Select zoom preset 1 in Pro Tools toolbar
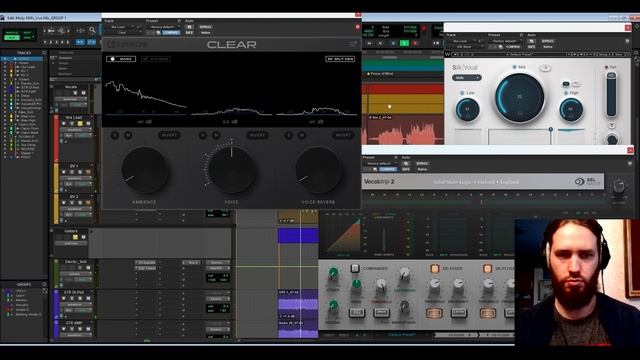This screenshot has width=640, height=360. pyautogui.click(x=45, y=42)
